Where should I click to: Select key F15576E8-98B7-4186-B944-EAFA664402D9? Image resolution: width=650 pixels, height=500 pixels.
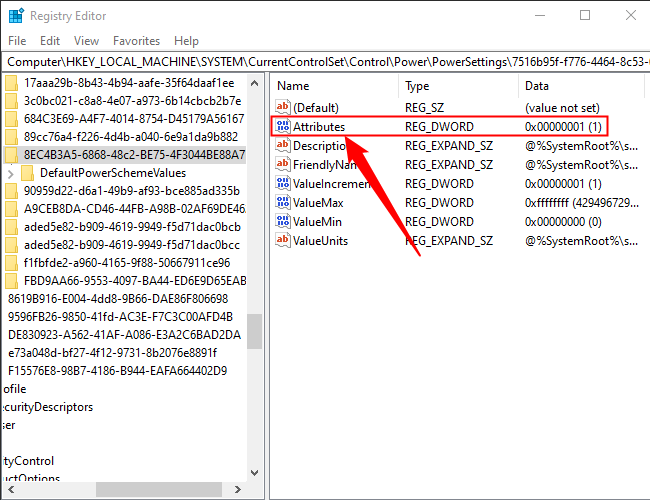click(117, 370)
